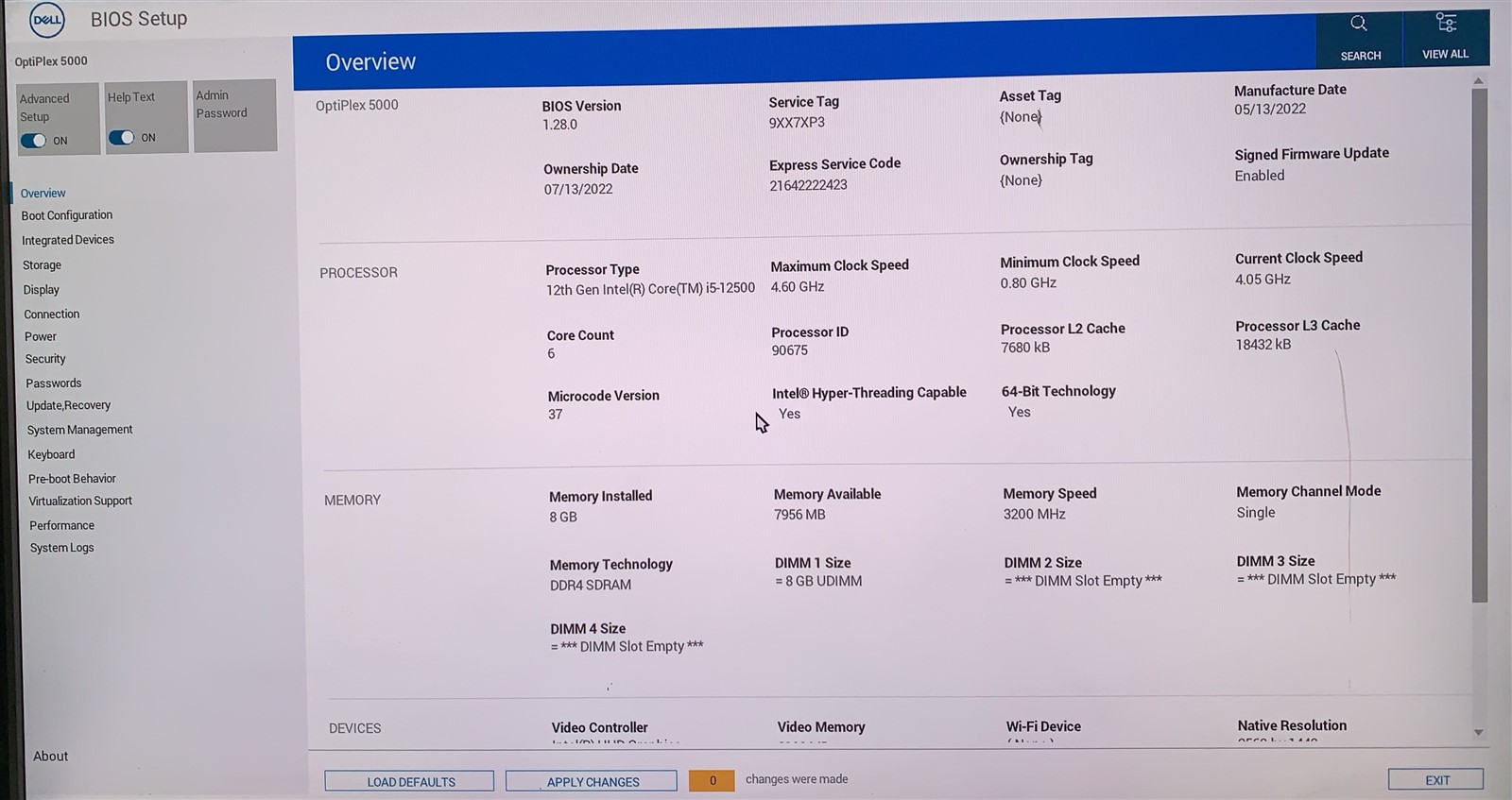Open Integrated Devices section
This screenshot has width=1512, height=800.
tap(68, 240)
